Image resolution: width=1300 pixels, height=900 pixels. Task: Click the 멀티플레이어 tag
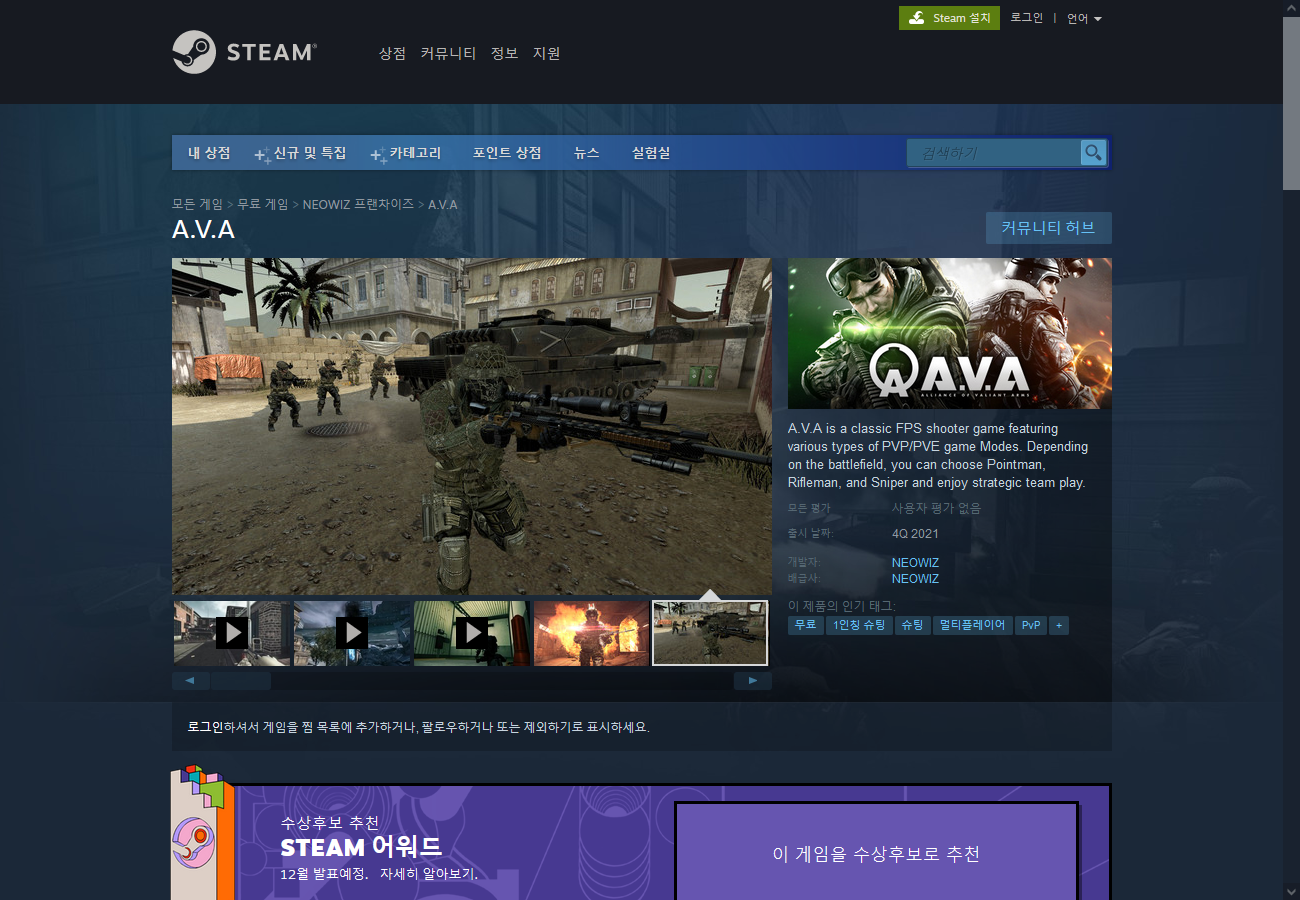click(x=972, y=625)
